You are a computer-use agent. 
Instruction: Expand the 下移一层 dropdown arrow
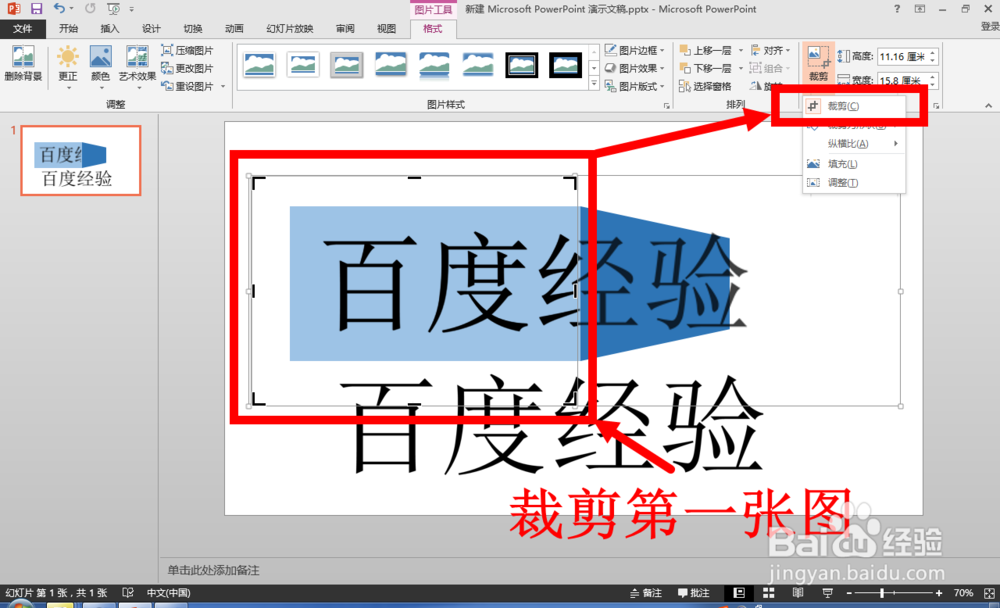click(x=740, y=68)
